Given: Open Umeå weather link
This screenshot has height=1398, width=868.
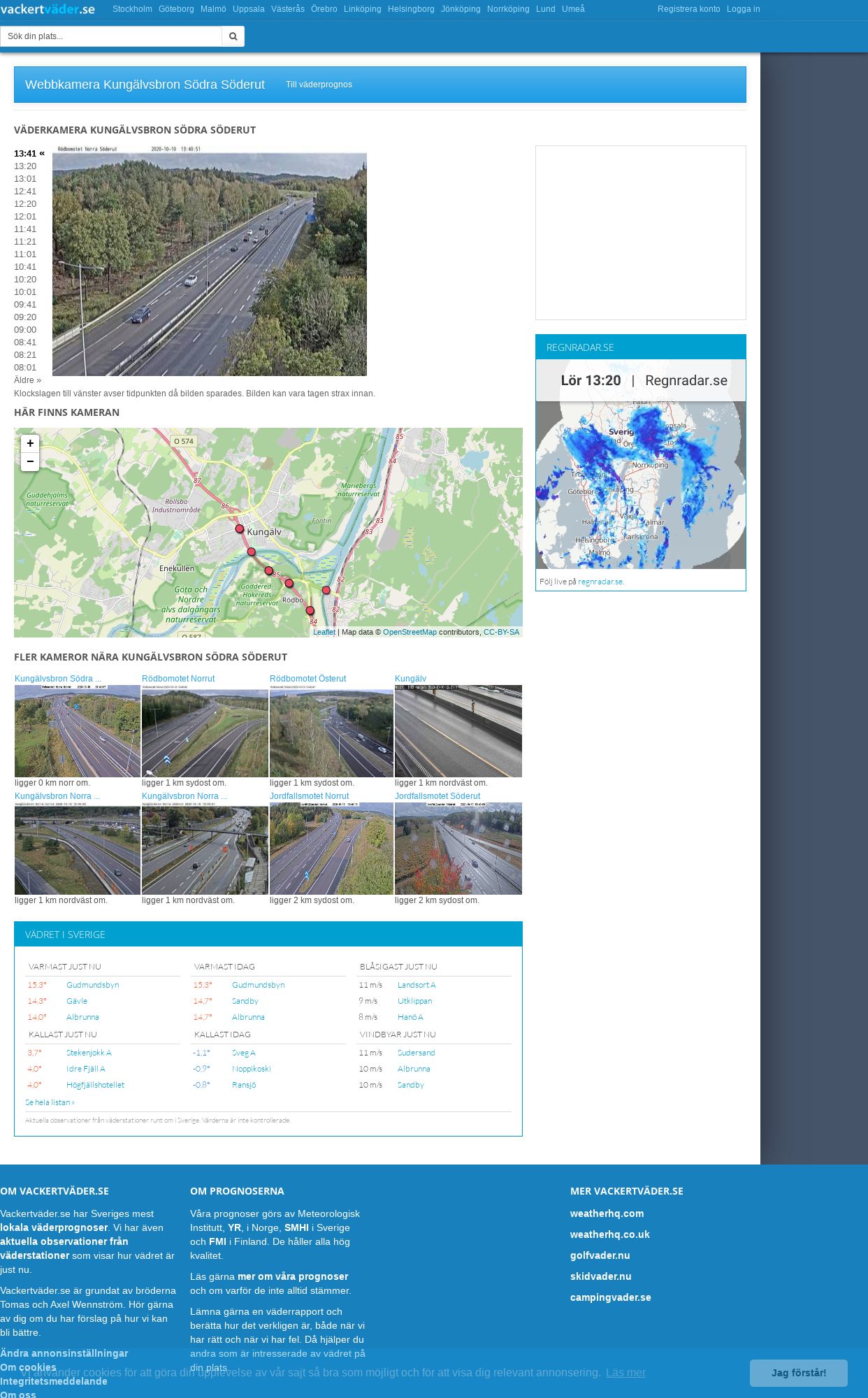Looking at the screenshot, I should click(x=573, y=9).
